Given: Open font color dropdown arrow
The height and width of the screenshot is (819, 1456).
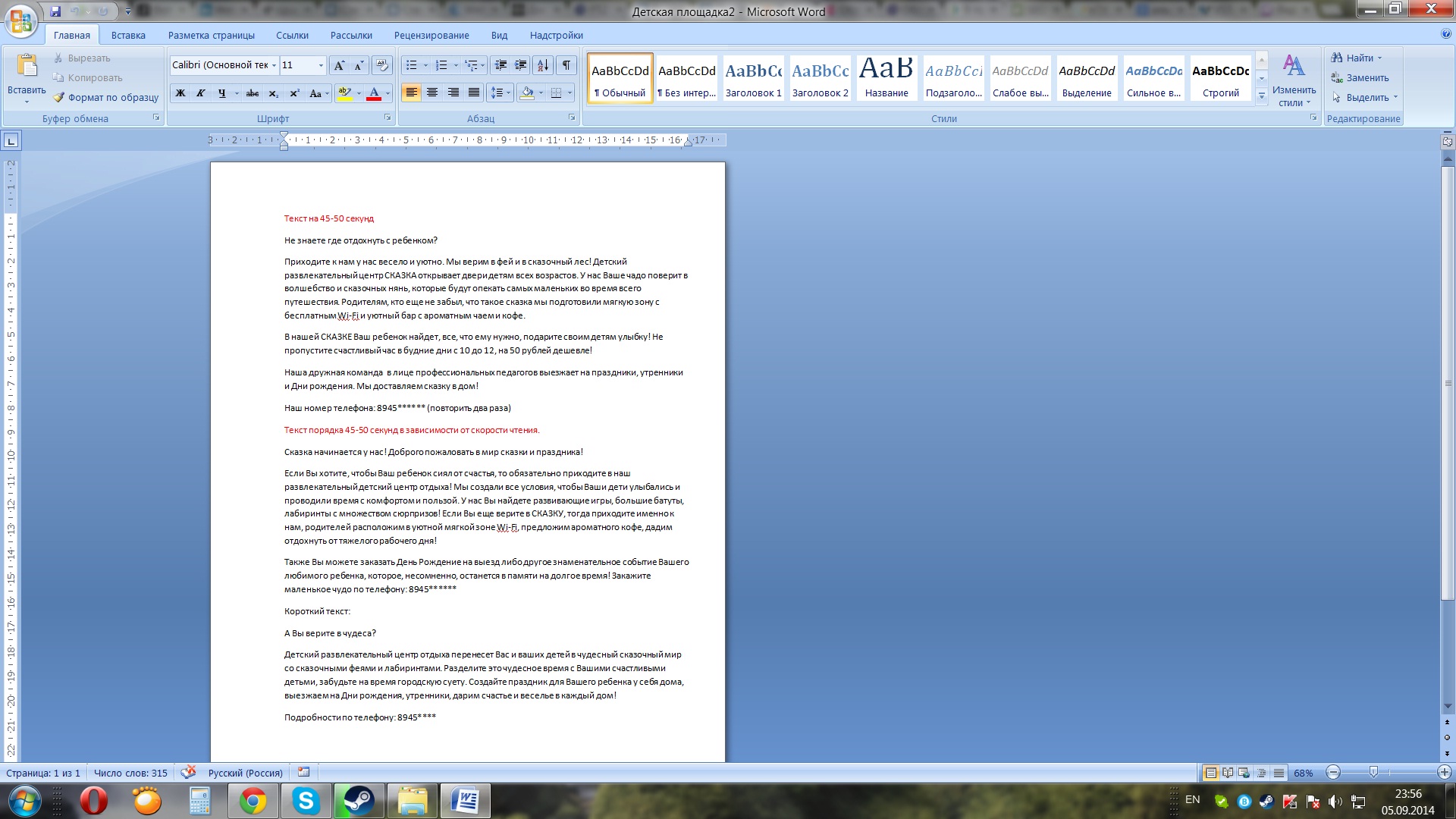Looking at the screenshot, I should click(x=388, y=93).
